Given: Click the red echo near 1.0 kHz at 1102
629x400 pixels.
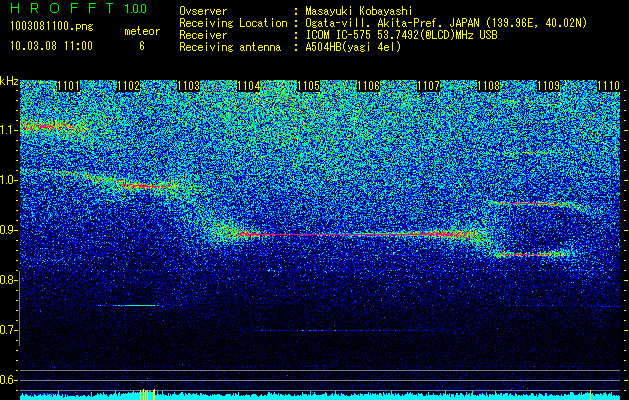Looking at the screenshot, I should [148, 186].
